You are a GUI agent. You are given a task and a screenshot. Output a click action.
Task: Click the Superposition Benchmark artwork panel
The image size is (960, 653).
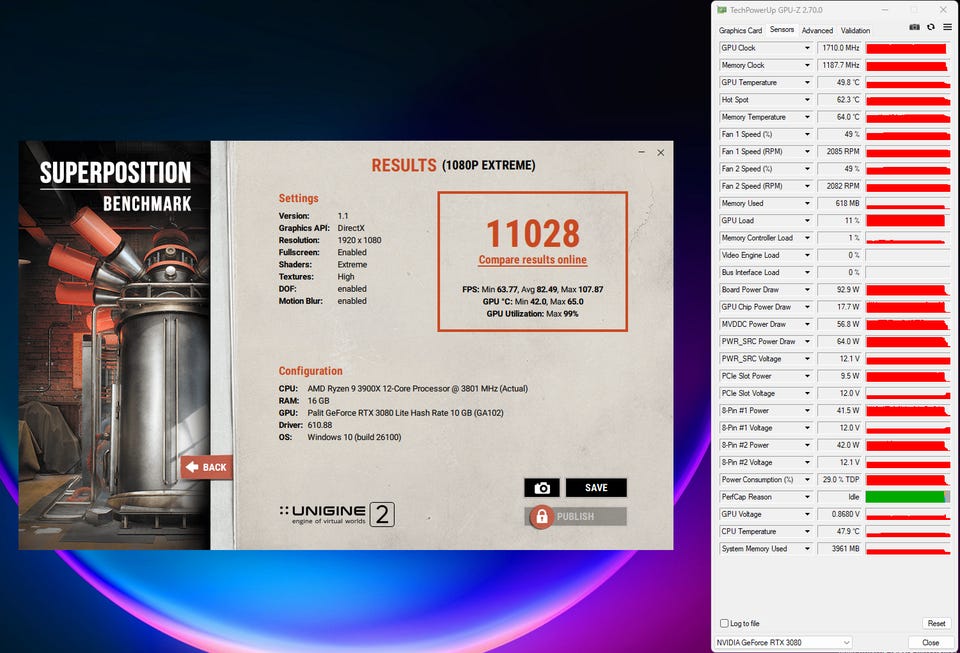click(114, 345)
